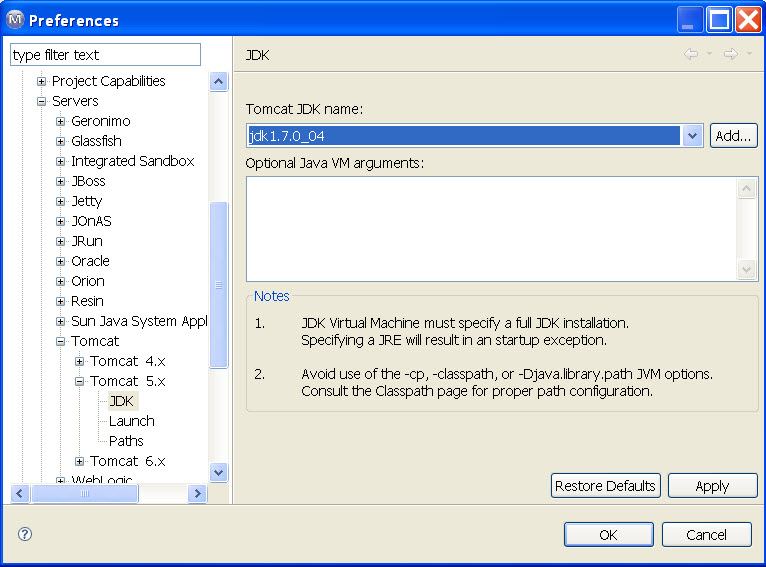Expand the Sun Java System Appl node

(61, 321)
